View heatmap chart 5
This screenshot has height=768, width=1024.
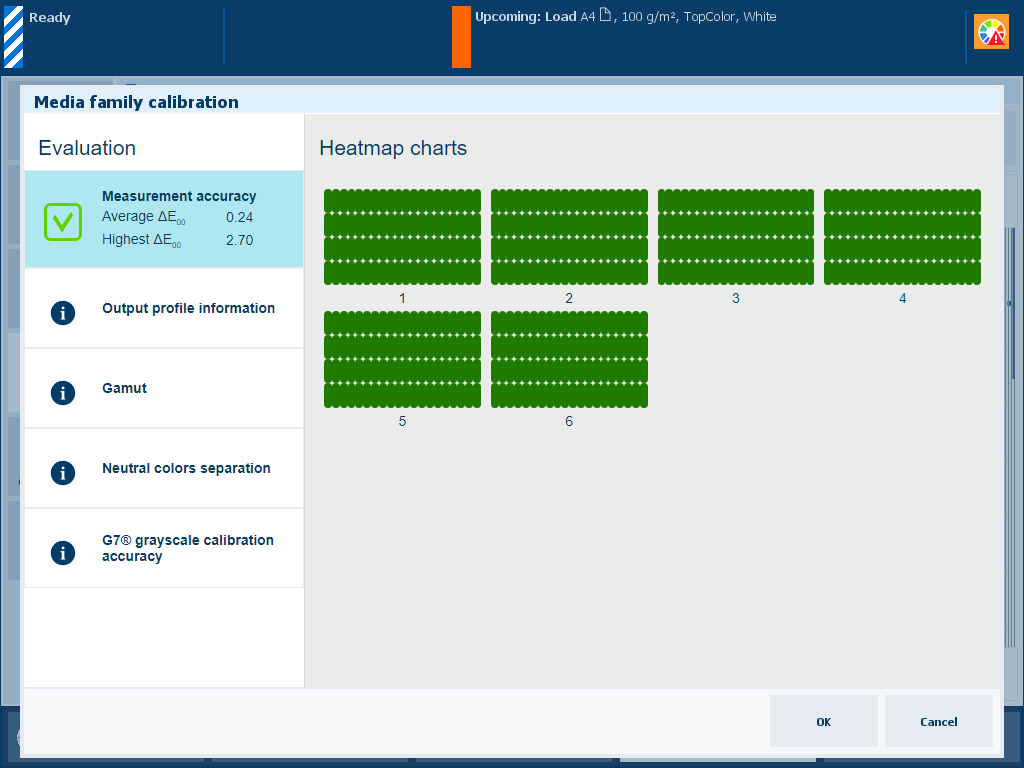pos(402,360)
